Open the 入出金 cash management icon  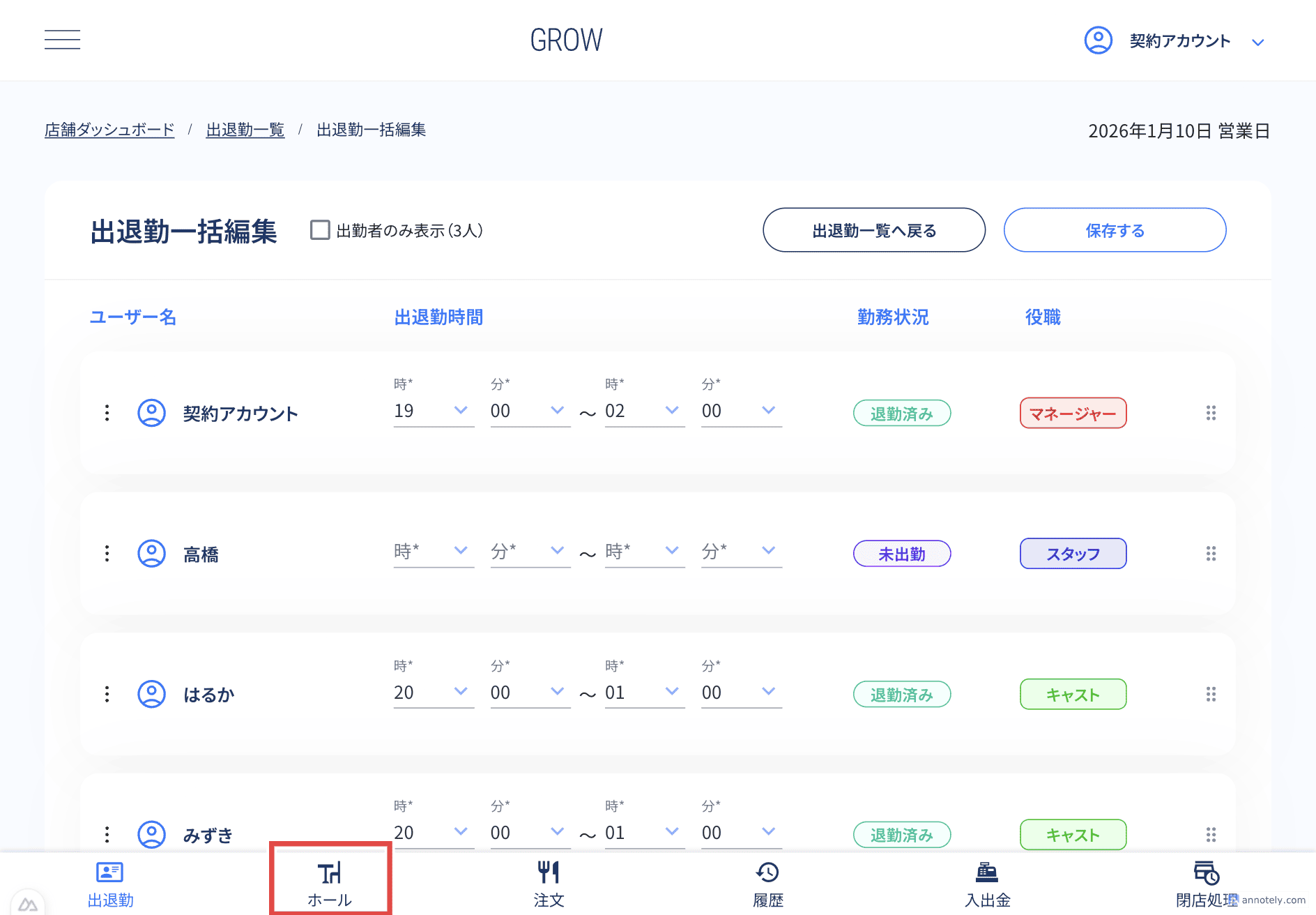point(987,873)
